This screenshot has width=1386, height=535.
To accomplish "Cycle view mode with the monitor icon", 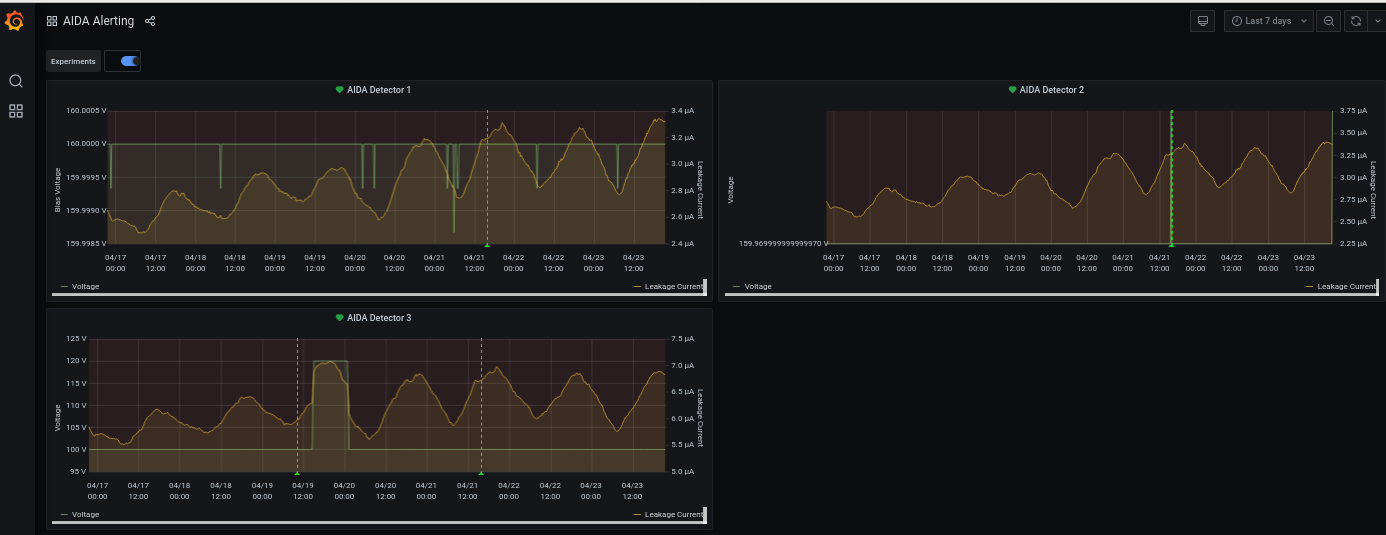I will [x=1203, y=21].
